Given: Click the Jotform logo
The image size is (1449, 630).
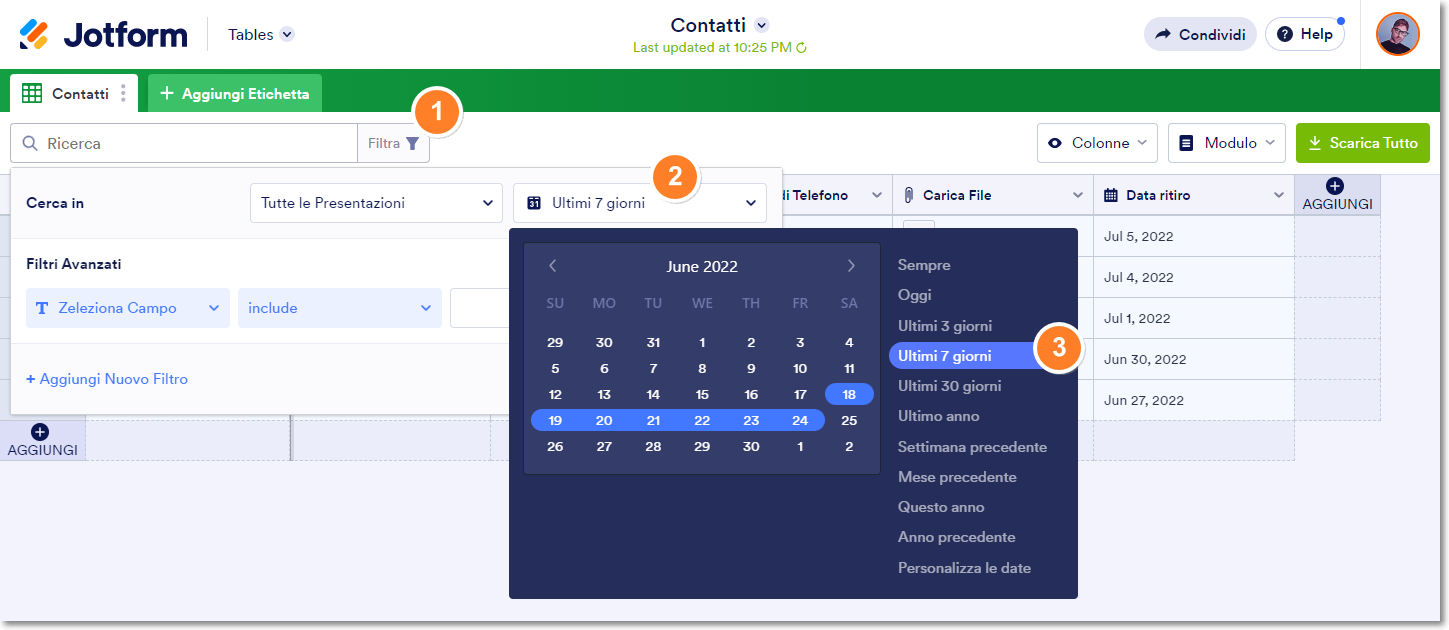Looking at the screenshot, I should 103,34.
